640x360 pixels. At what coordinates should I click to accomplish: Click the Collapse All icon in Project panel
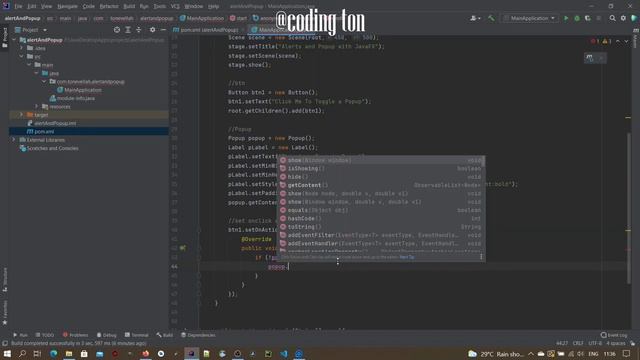click(x=138, y=30)
